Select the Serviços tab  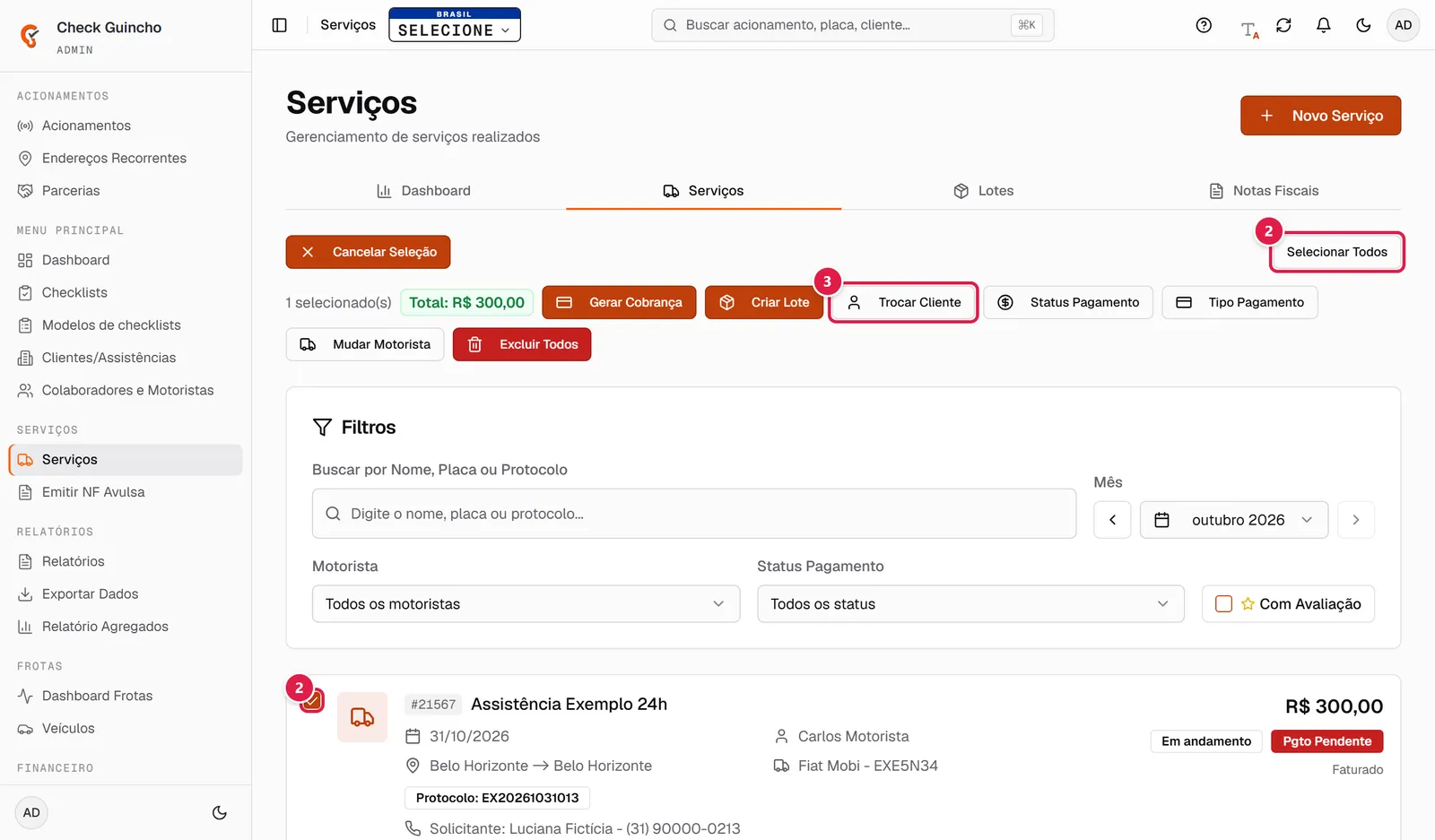pyautogui.click(x=703, y=191)
